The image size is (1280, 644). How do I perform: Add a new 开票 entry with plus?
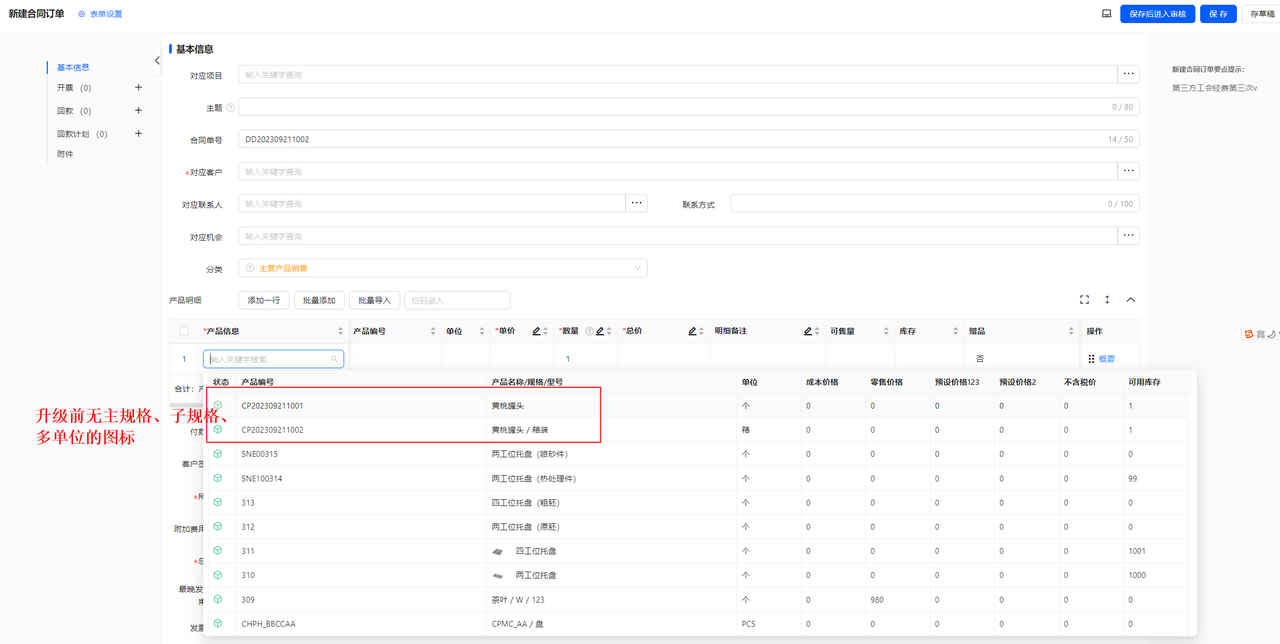point(138,88)
